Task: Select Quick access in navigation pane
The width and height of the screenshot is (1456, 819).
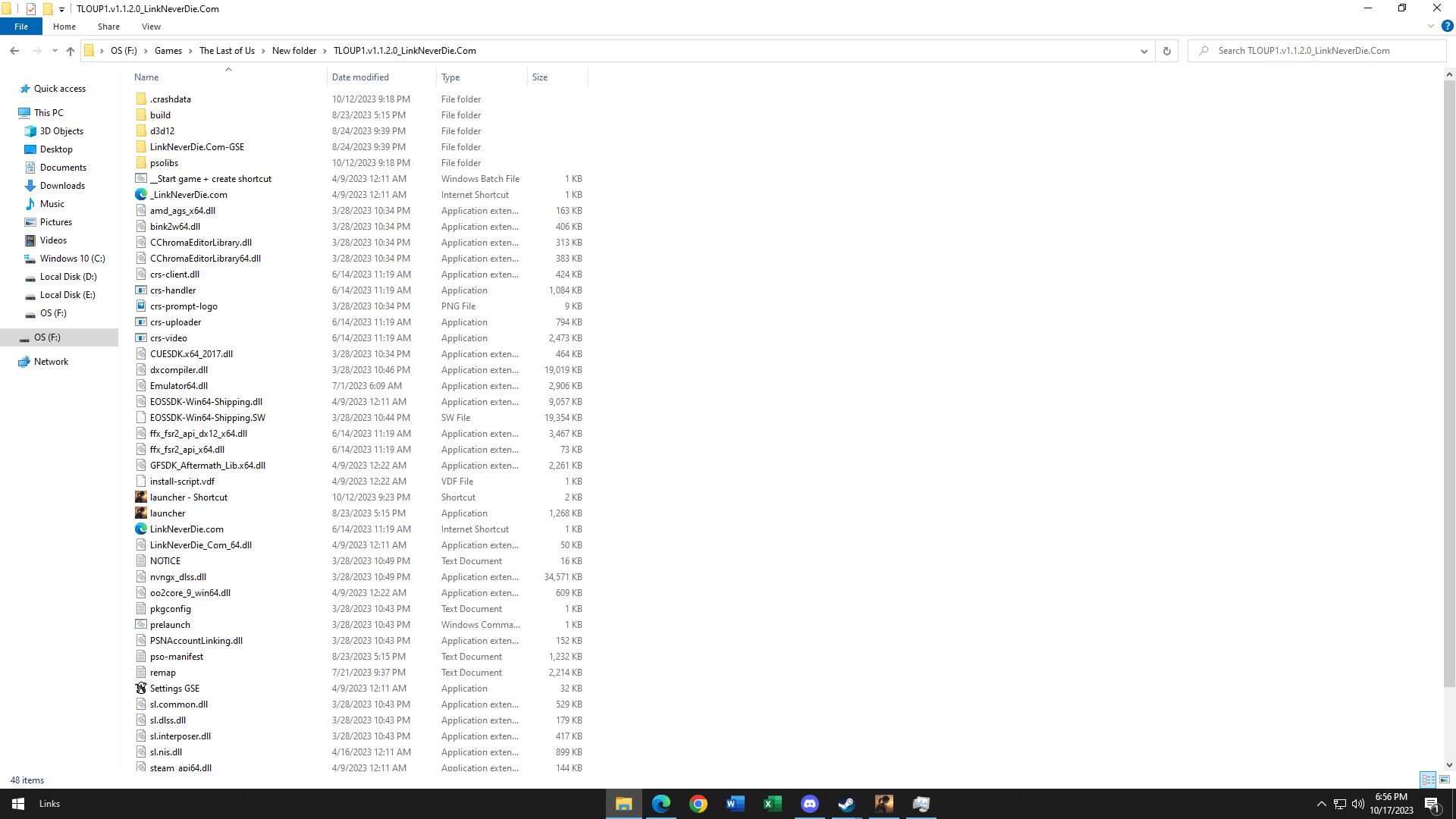Action: pos(59,89)
